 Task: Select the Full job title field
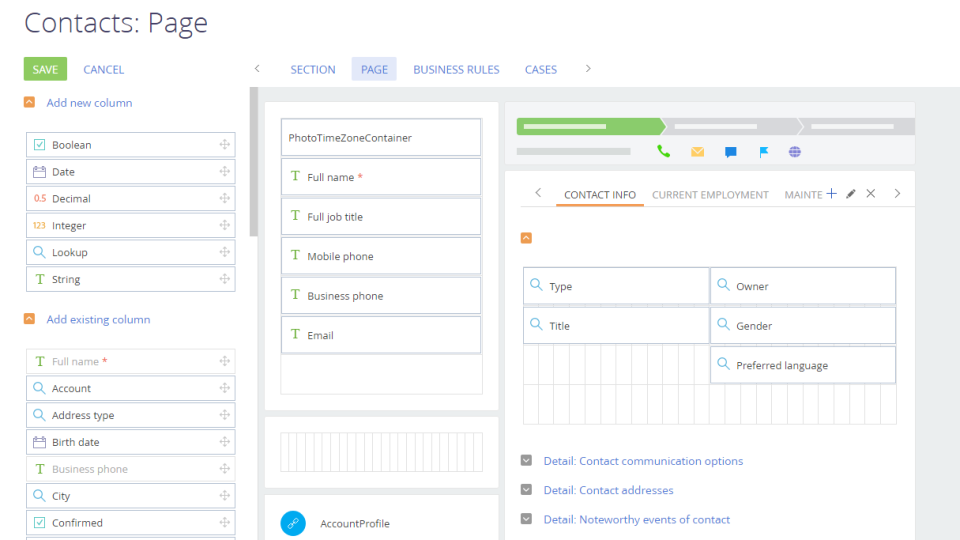click(381, 217)
